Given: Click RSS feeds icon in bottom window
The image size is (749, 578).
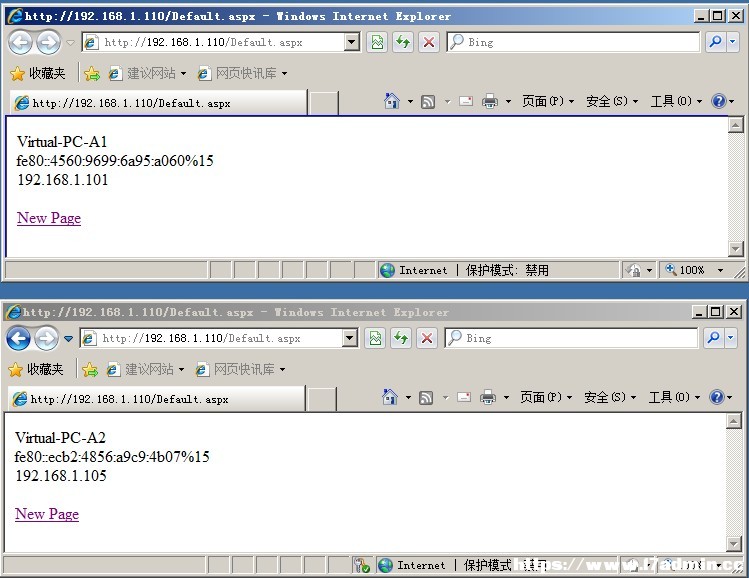Looking at the screenshot, I should point(426,397).
